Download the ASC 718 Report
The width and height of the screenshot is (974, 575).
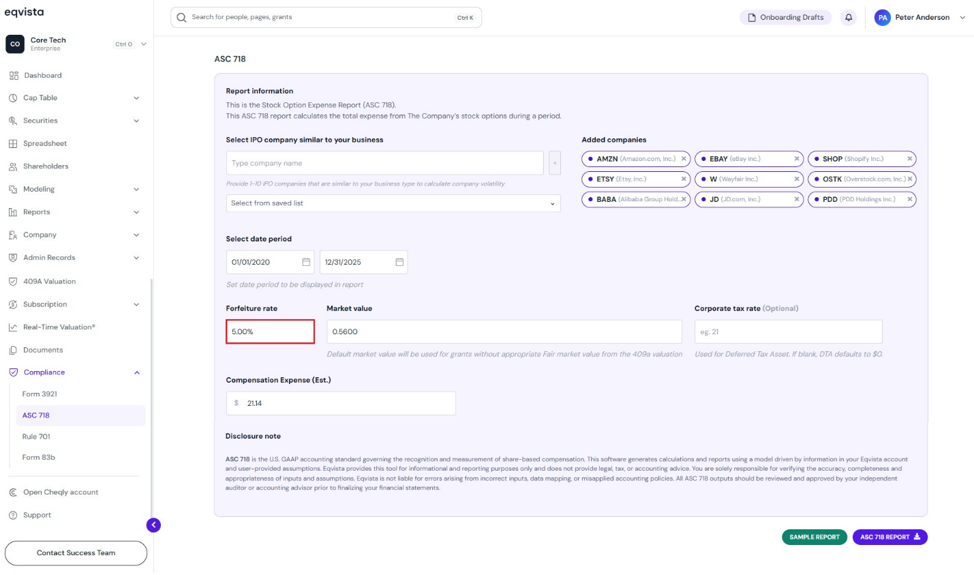890,537
